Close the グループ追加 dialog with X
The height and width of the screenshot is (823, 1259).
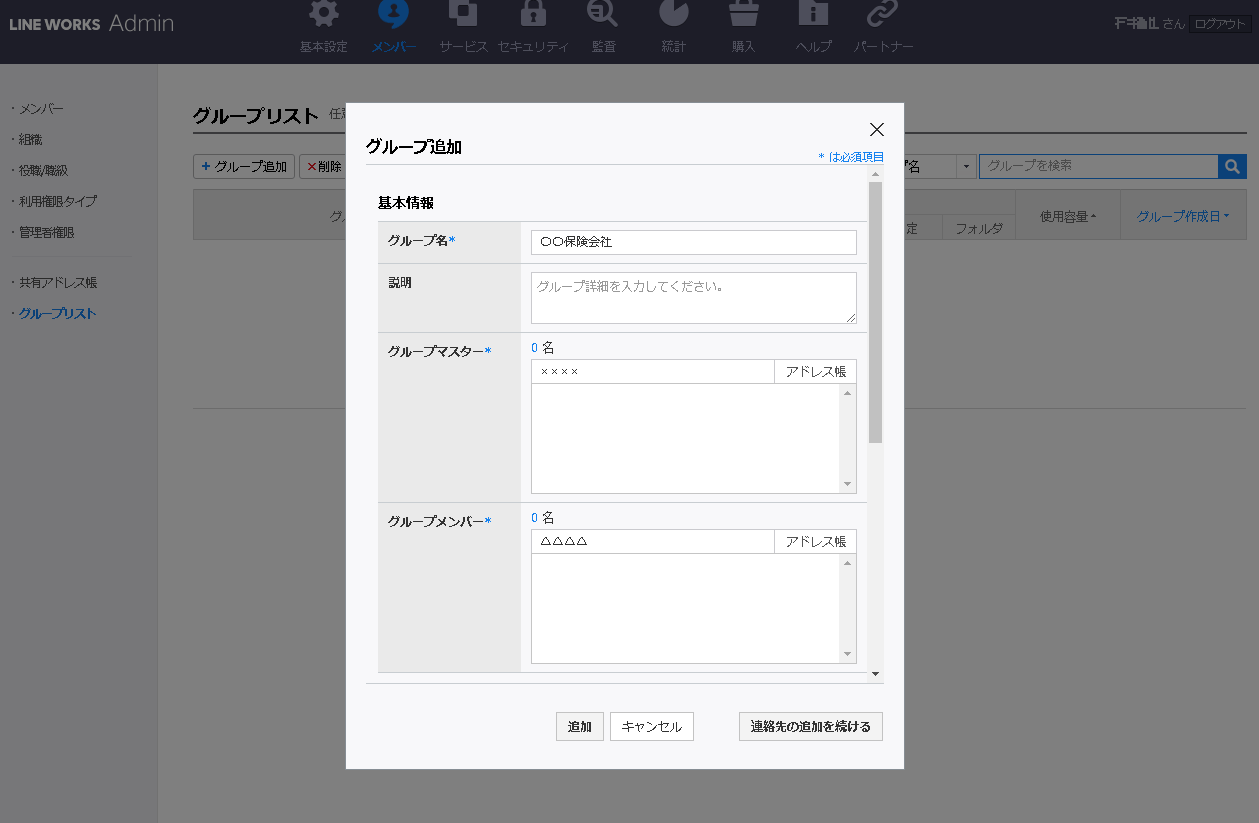877,129
